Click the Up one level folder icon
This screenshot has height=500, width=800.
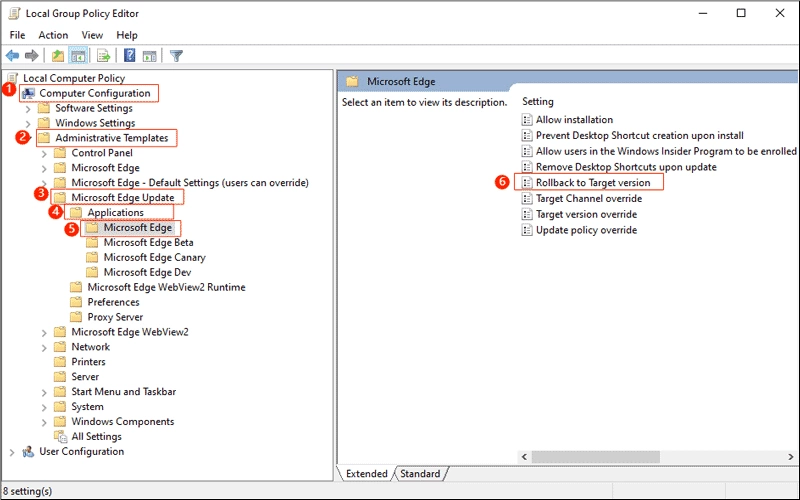click(x=58, y=56)
